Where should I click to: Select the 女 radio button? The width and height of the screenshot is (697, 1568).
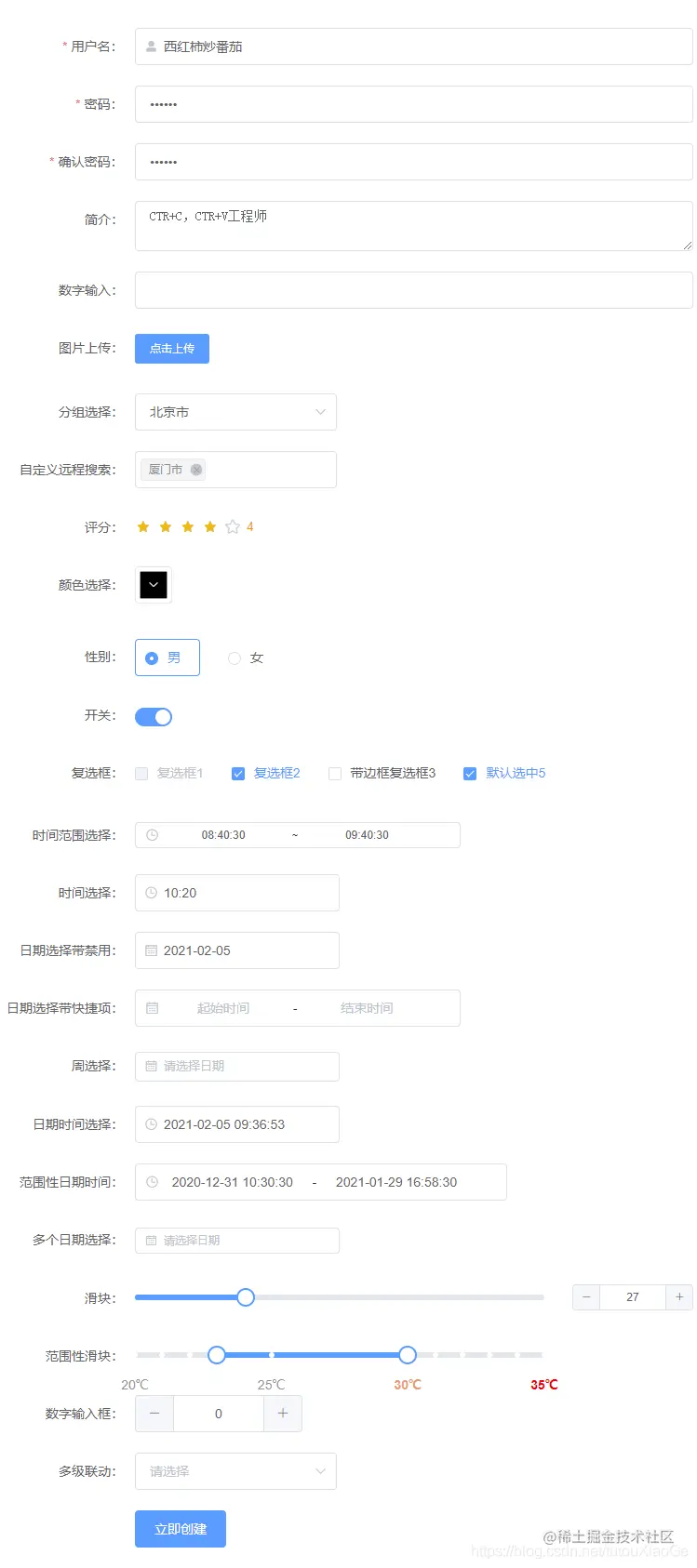246,658
